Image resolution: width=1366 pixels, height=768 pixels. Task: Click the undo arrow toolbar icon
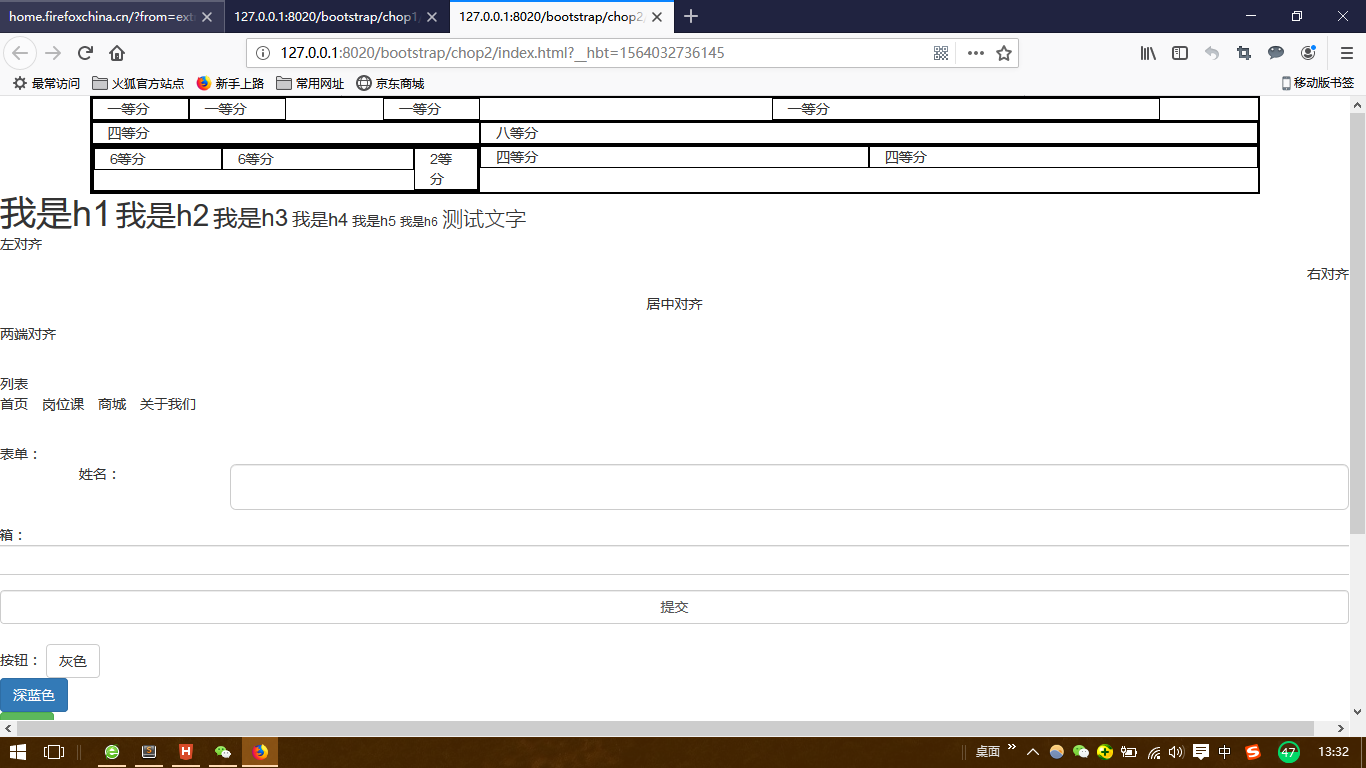(1212, 53)
